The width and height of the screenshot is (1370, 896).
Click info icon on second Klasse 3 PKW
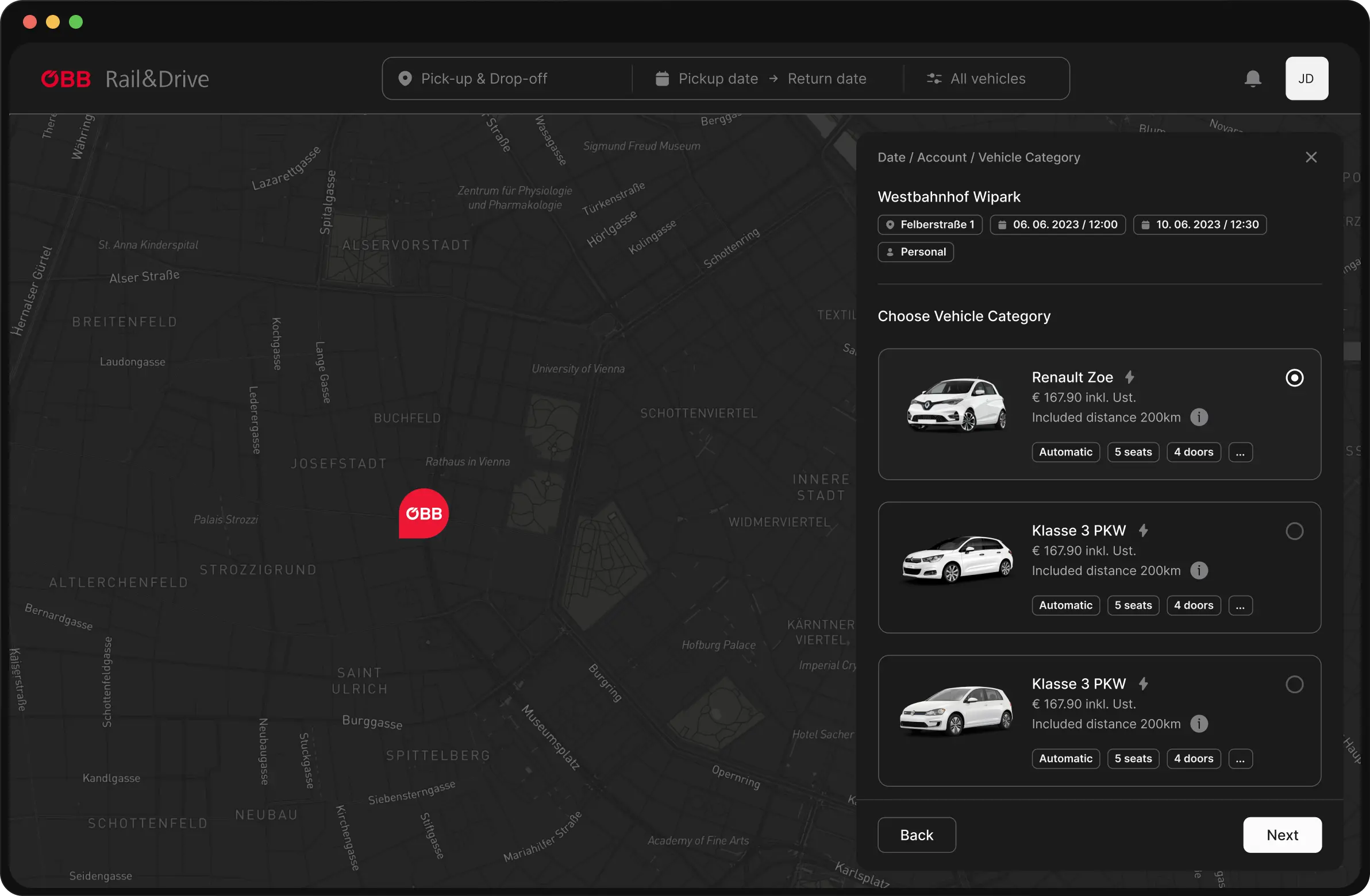(1199, 570)
